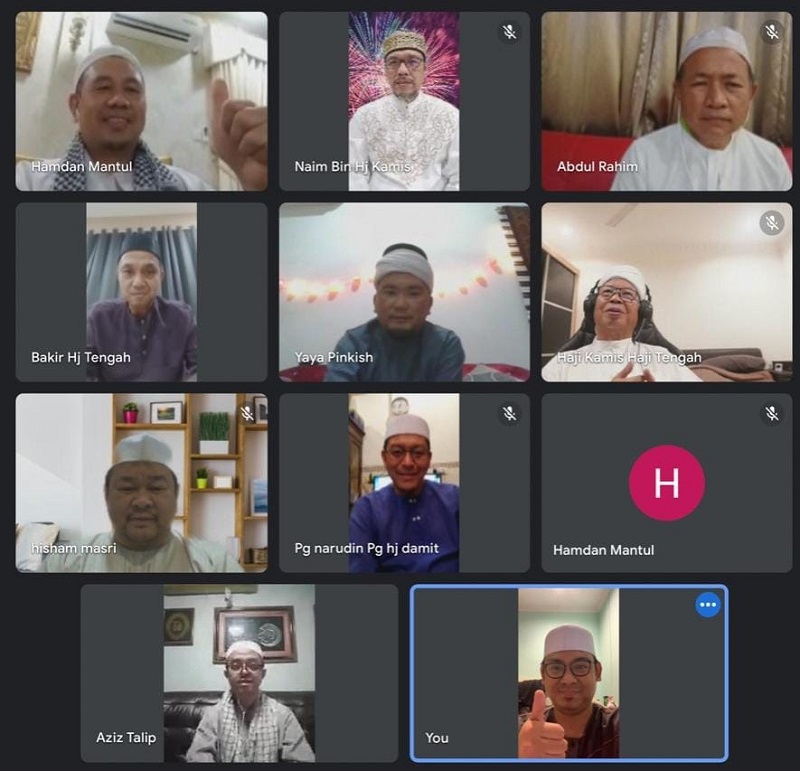Click the 'Pg narudin Pg hj damit' name label

point(366,549)
